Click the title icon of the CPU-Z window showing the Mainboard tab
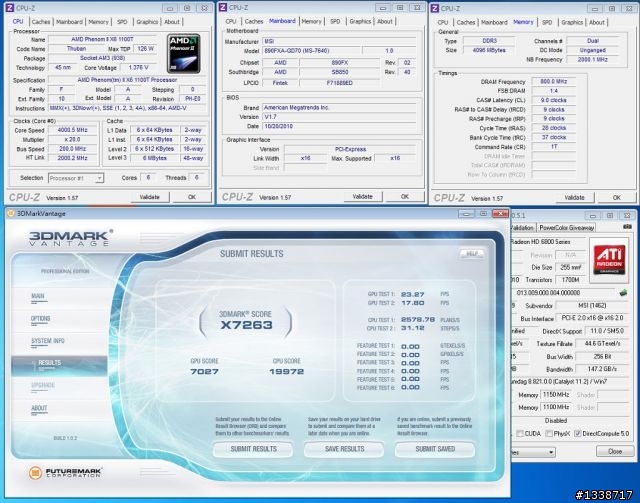This screenshot has height=503, width=640. [x=223, y=7]
